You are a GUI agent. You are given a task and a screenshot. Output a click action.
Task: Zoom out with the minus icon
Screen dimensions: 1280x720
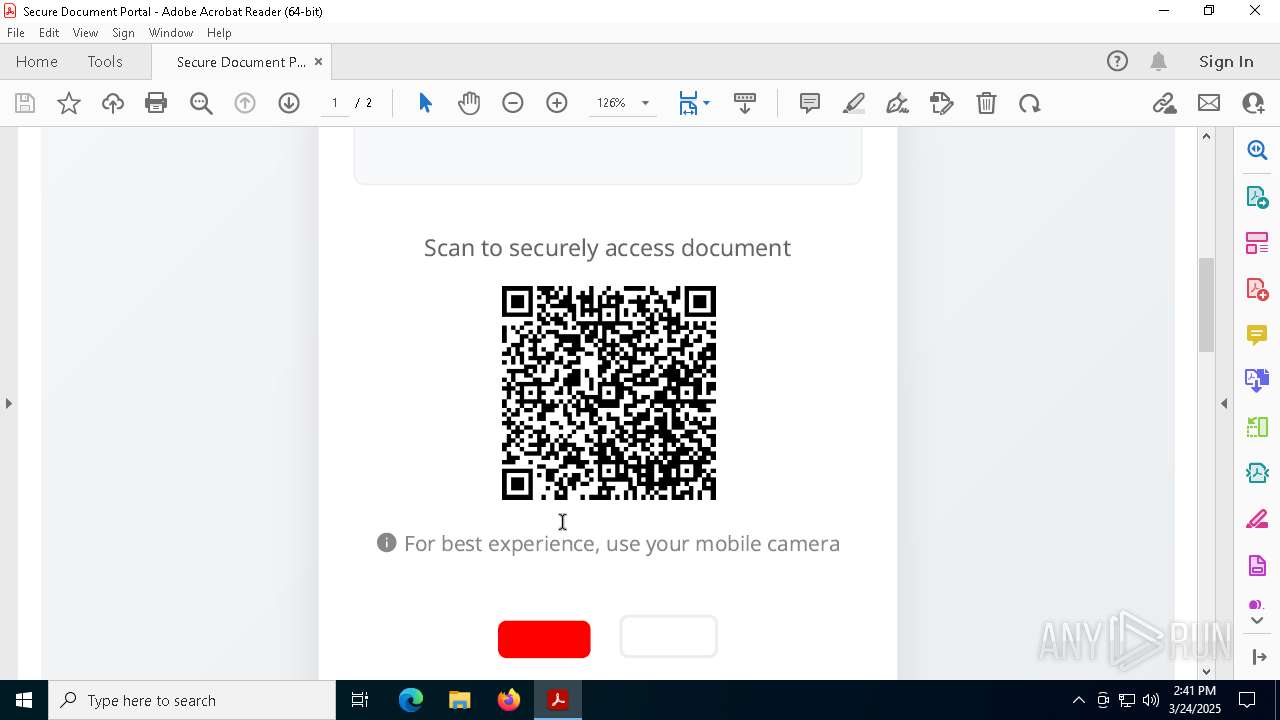513,103
